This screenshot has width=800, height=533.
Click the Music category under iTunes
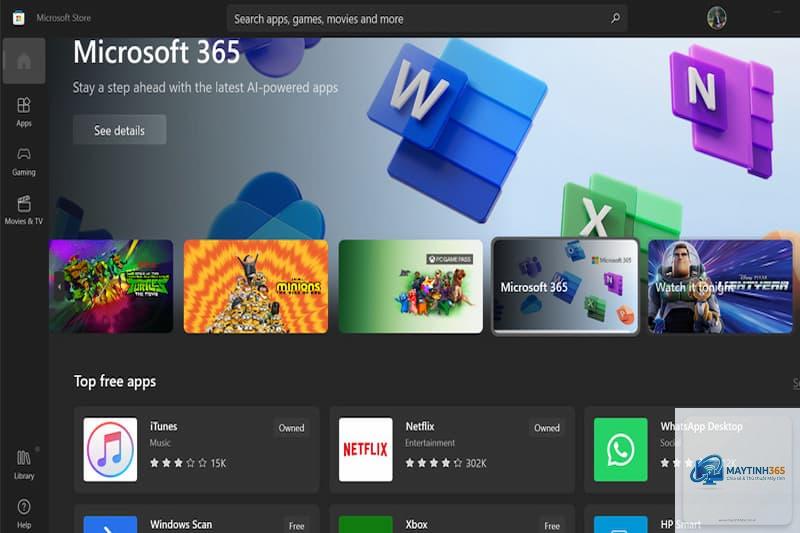coord(160,443)
